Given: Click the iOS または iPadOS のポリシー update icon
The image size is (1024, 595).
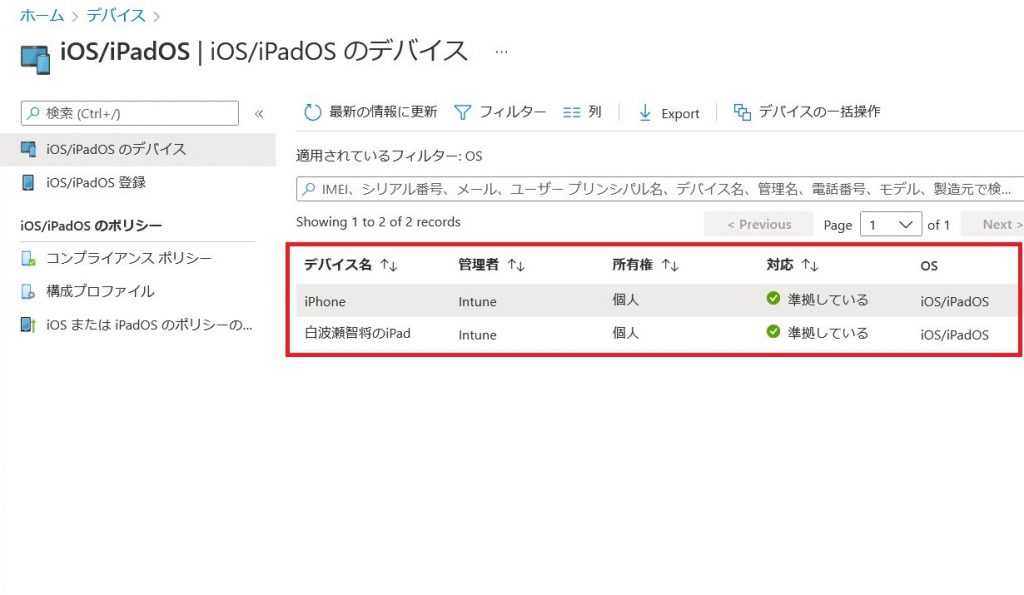Looking at the screenshot, I should pyautogui.click(x=28, y=325).
